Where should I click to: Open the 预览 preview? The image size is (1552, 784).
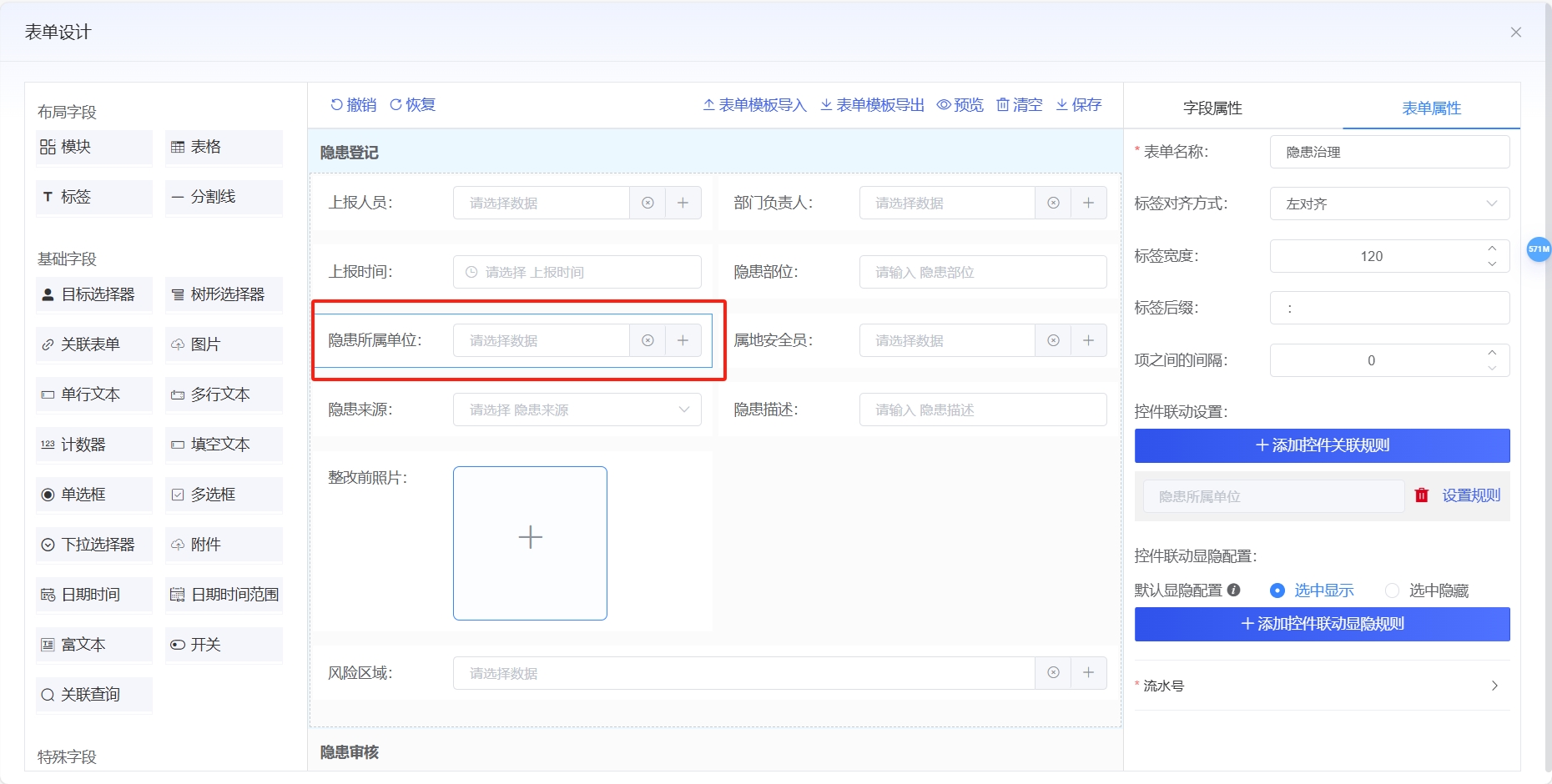coord(960,104)
